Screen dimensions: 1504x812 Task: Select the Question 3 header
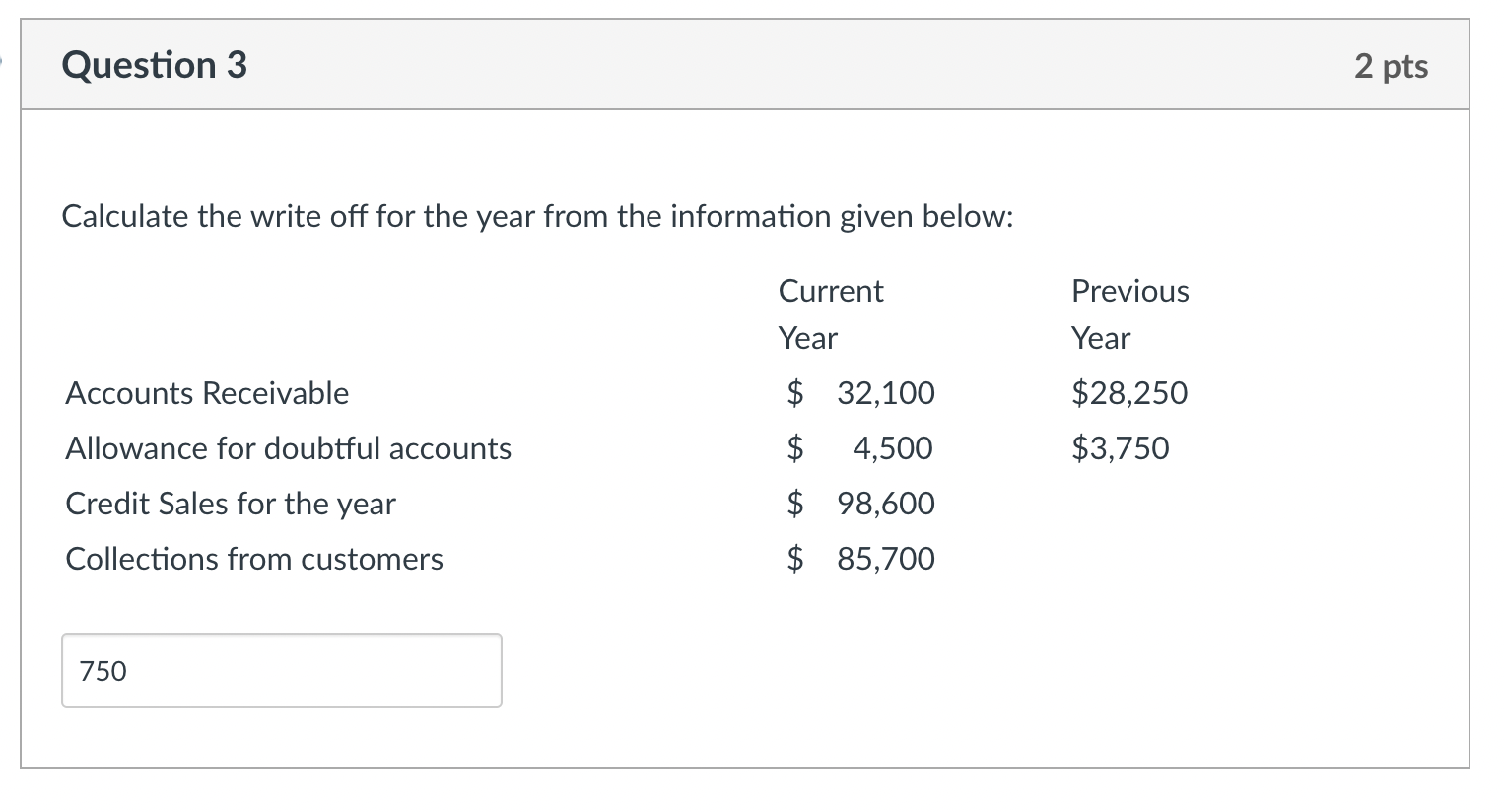[x=153, y=65]
